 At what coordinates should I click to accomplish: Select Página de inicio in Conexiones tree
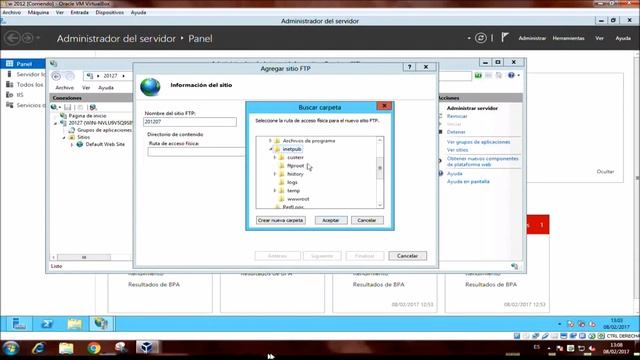(87, 116)
